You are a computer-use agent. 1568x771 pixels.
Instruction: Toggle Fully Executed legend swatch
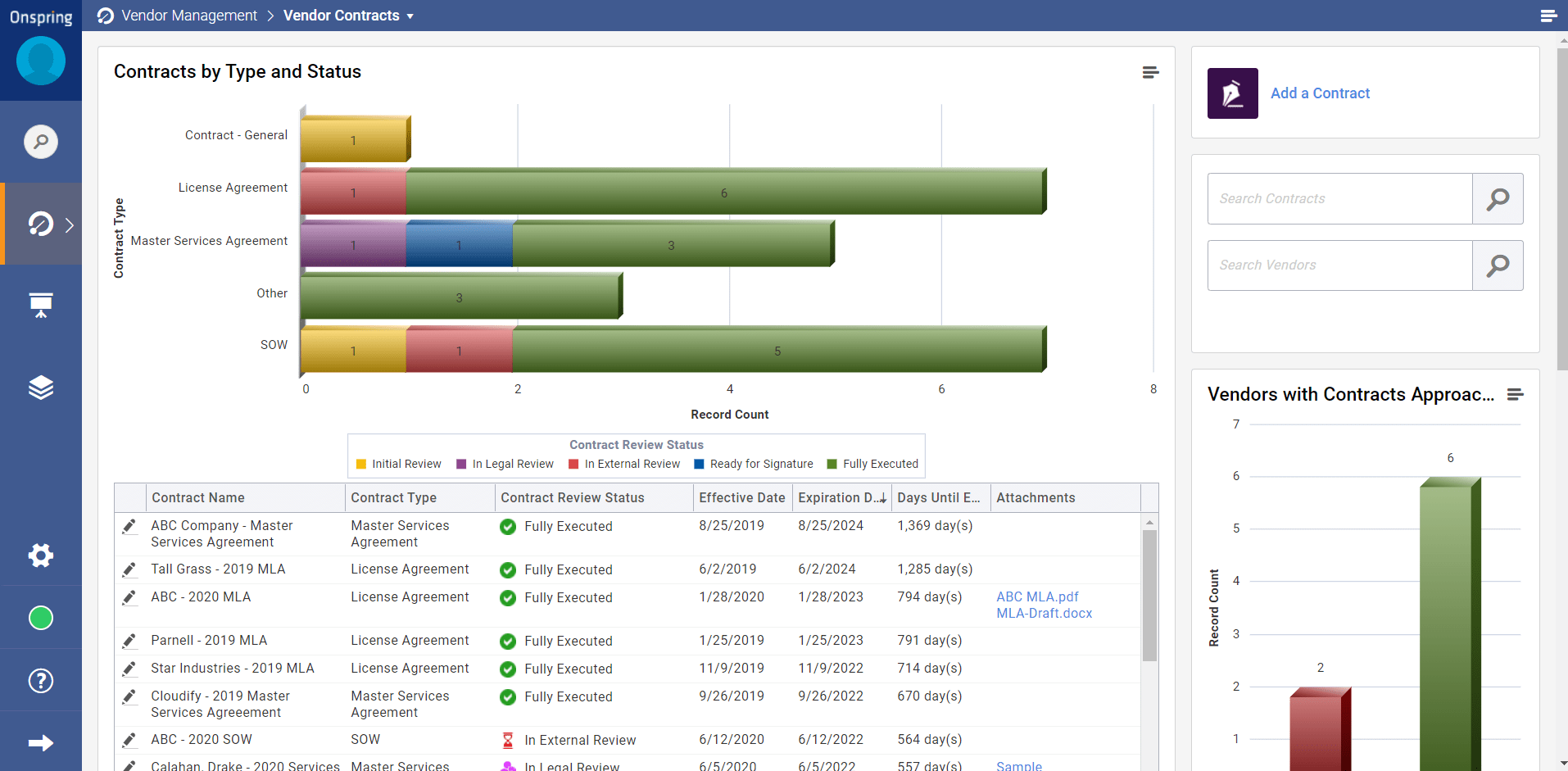click(x=832, y=465)
